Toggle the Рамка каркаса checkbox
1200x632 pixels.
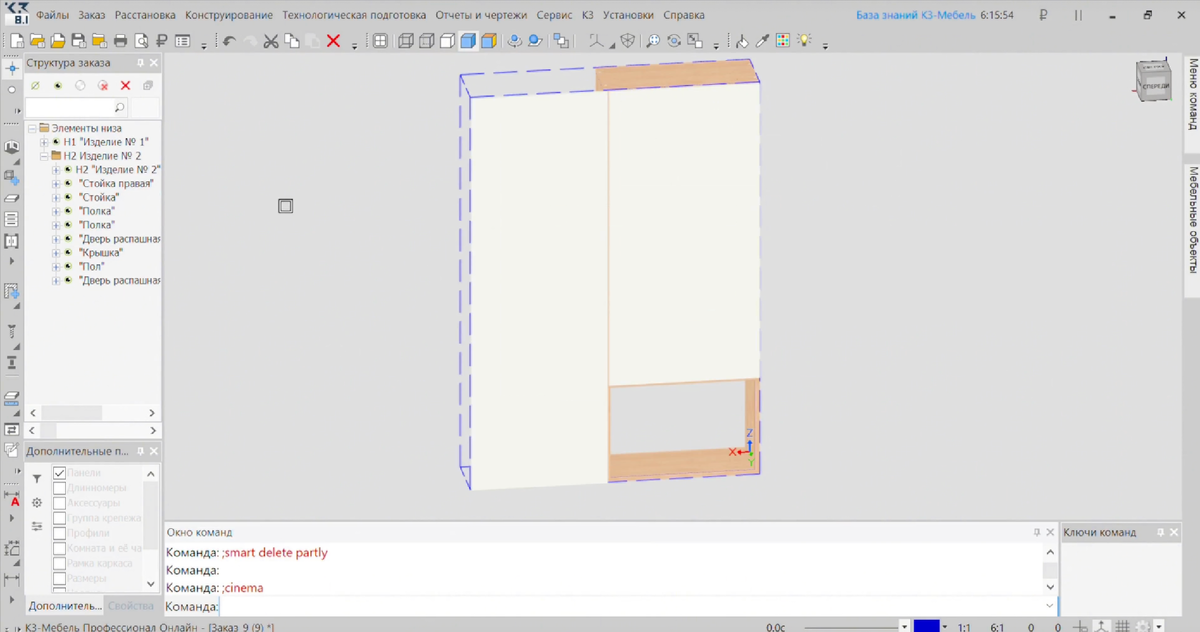(x=59, y=563)
